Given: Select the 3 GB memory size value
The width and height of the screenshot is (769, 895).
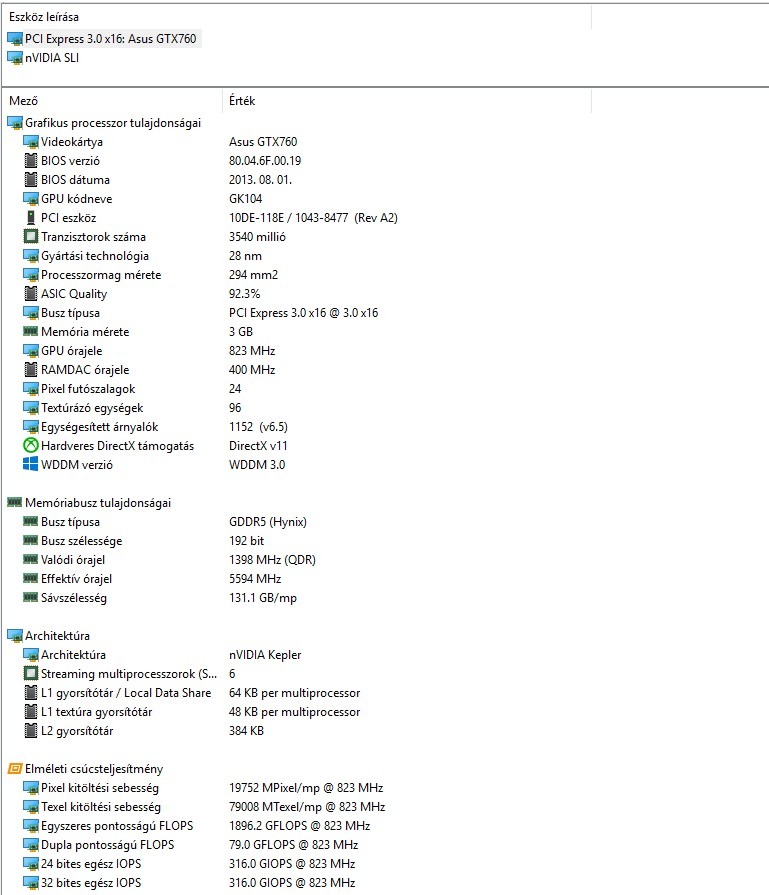Looking at the screenshot, I should (x=241, y=332).
